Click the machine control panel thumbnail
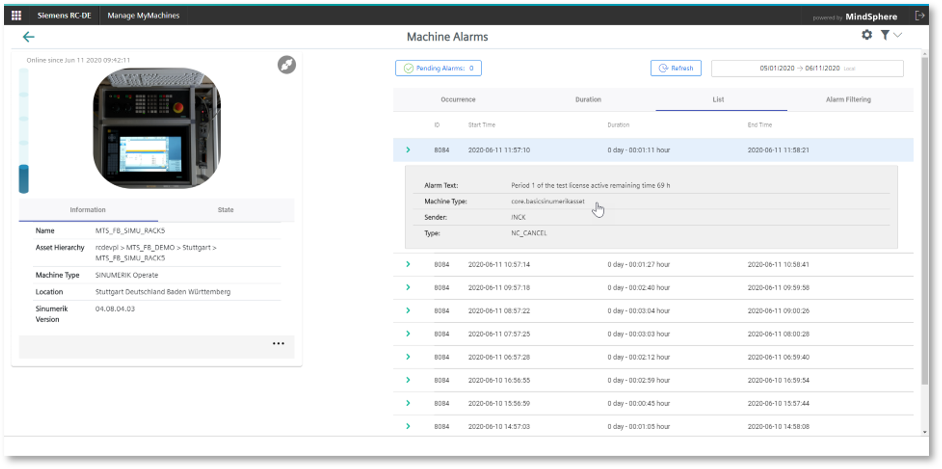Image resolution: width=942 pixels, height=469 pixels. tap(156, 128)
